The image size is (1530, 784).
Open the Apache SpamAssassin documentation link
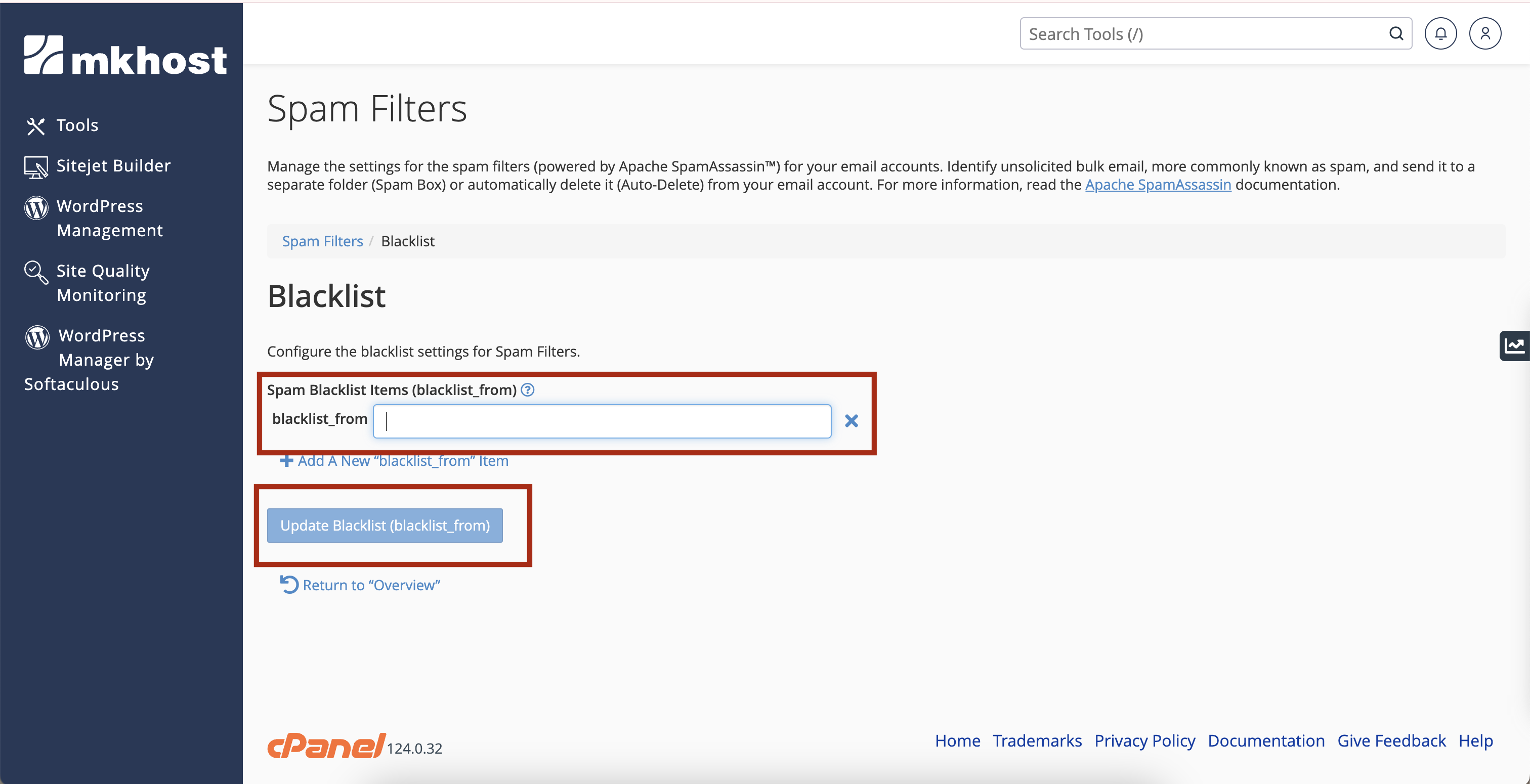[1158, 185]
